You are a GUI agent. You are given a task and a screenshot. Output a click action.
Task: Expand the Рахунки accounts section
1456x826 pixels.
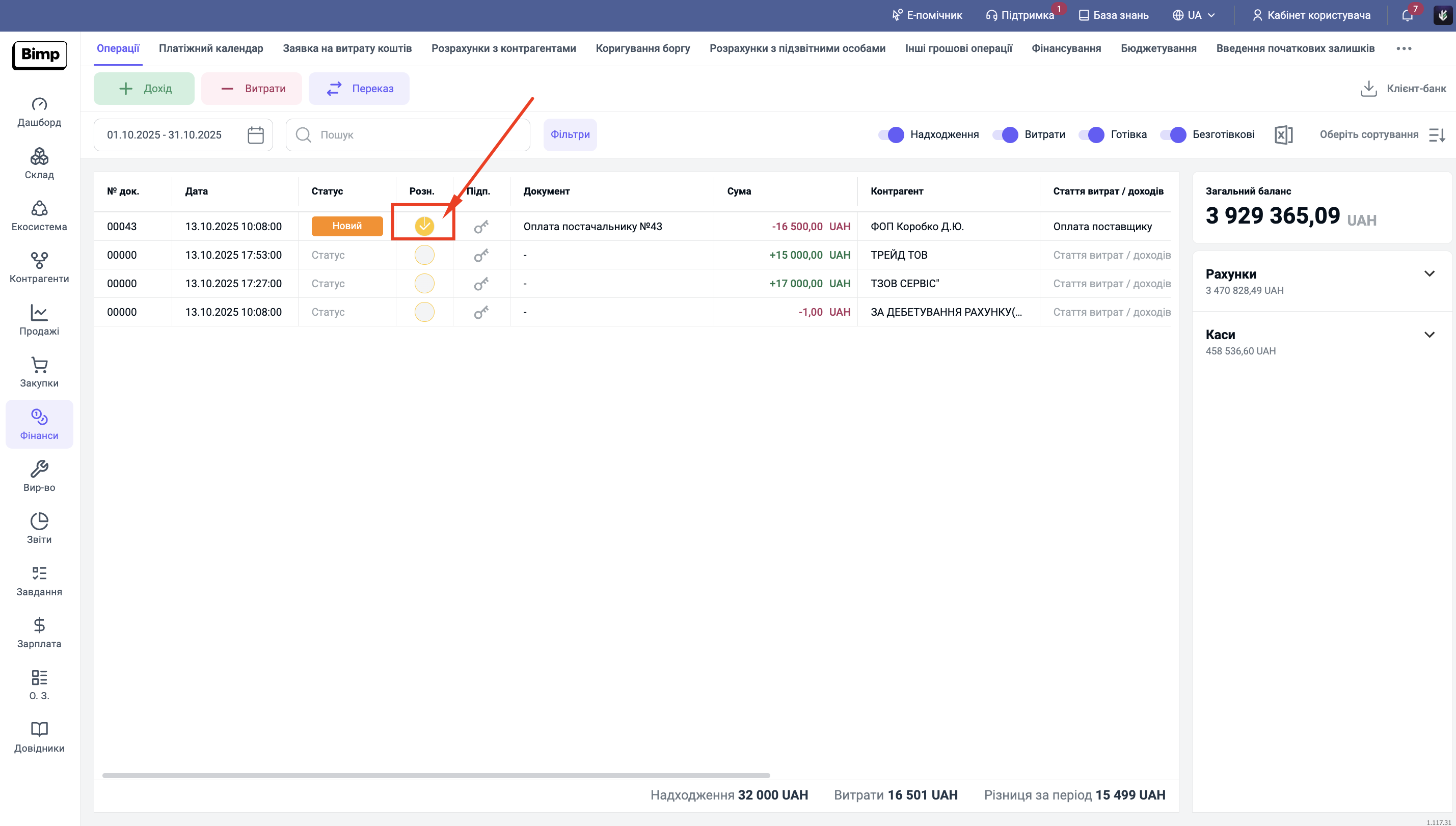point(1429,274)
